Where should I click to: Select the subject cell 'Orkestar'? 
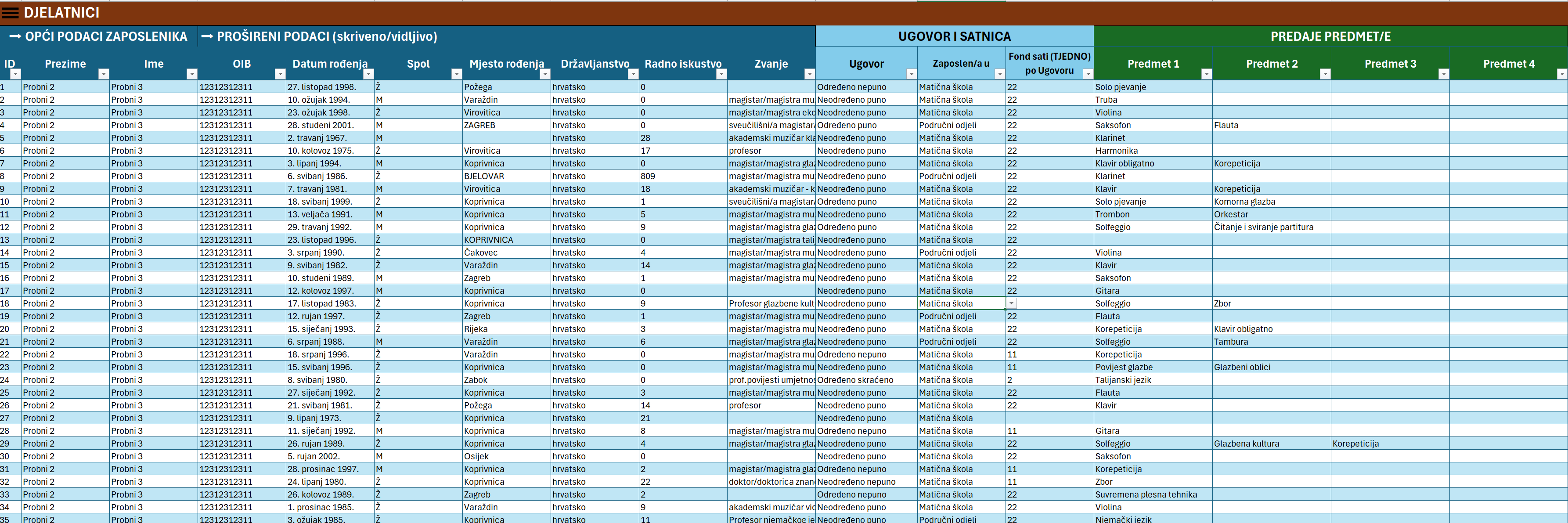coord(1272,214)
